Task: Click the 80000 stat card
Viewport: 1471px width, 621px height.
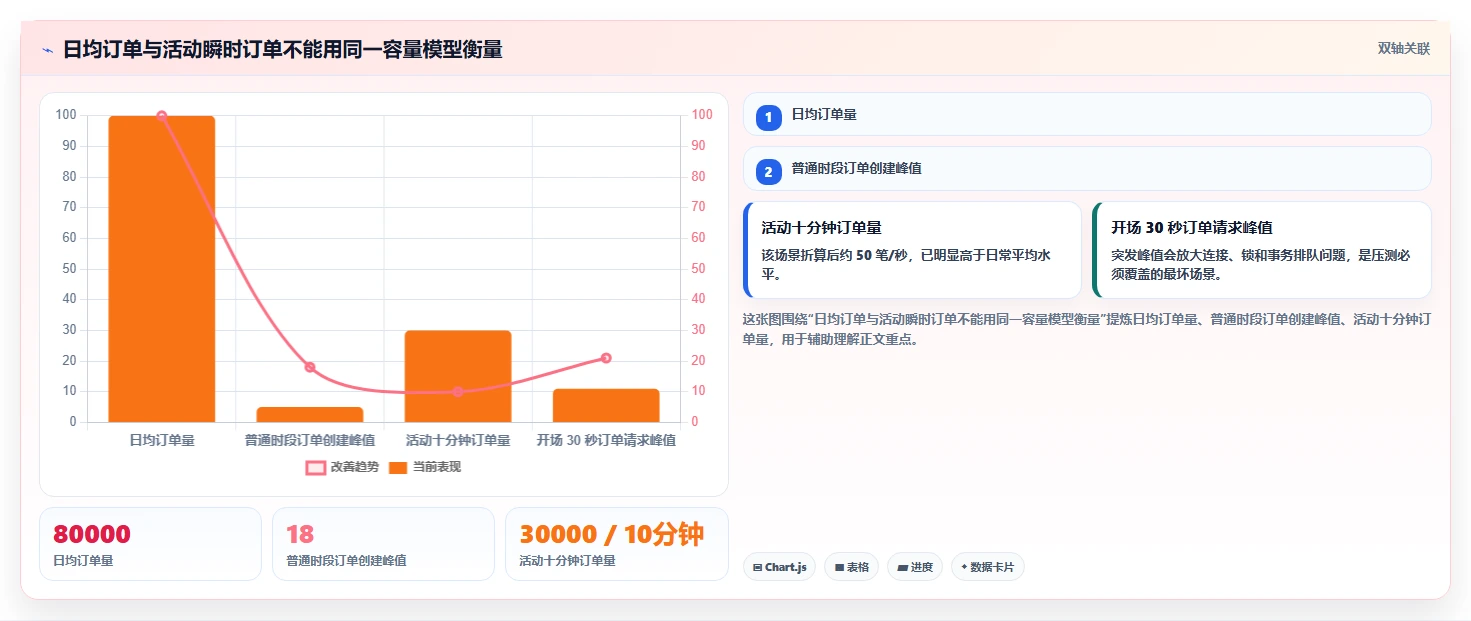Action: [x=150, y=544]
